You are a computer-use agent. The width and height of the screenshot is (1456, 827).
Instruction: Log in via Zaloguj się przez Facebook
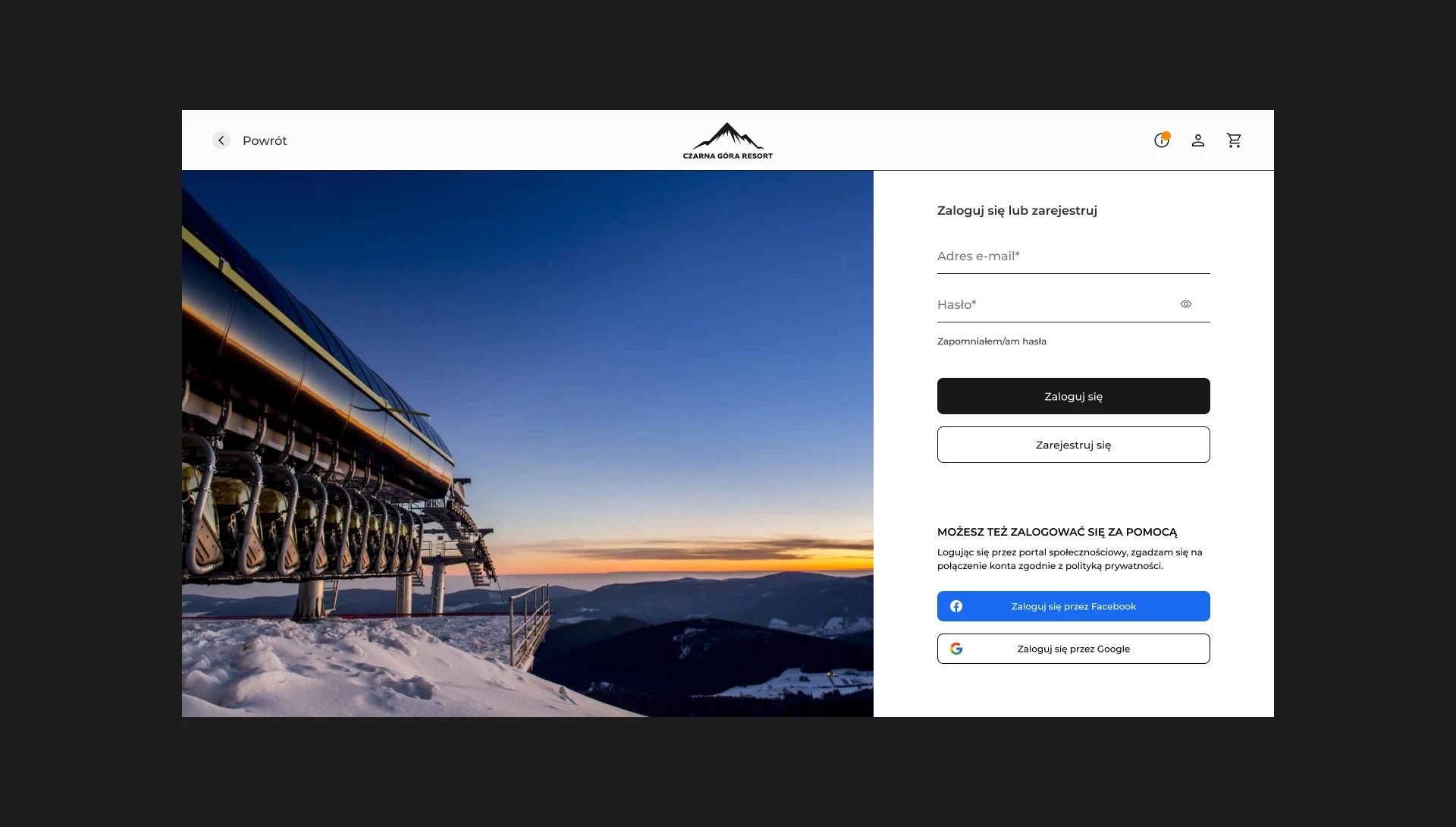click(1074, 606)
